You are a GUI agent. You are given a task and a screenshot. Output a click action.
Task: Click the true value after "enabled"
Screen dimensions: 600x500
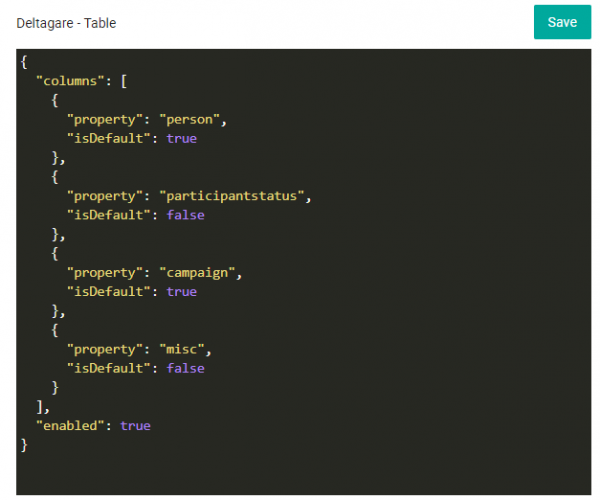pos(135,426)
